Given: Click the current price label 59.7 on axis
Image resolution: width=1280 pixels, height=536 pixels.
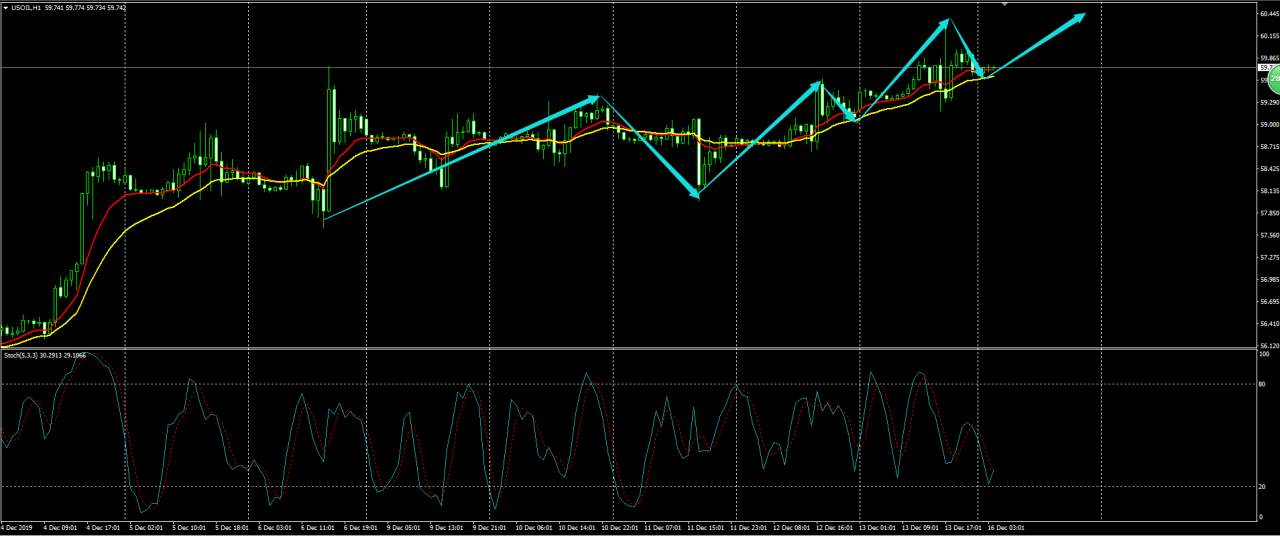Looking at the screenshot, I should (1266, 68).
